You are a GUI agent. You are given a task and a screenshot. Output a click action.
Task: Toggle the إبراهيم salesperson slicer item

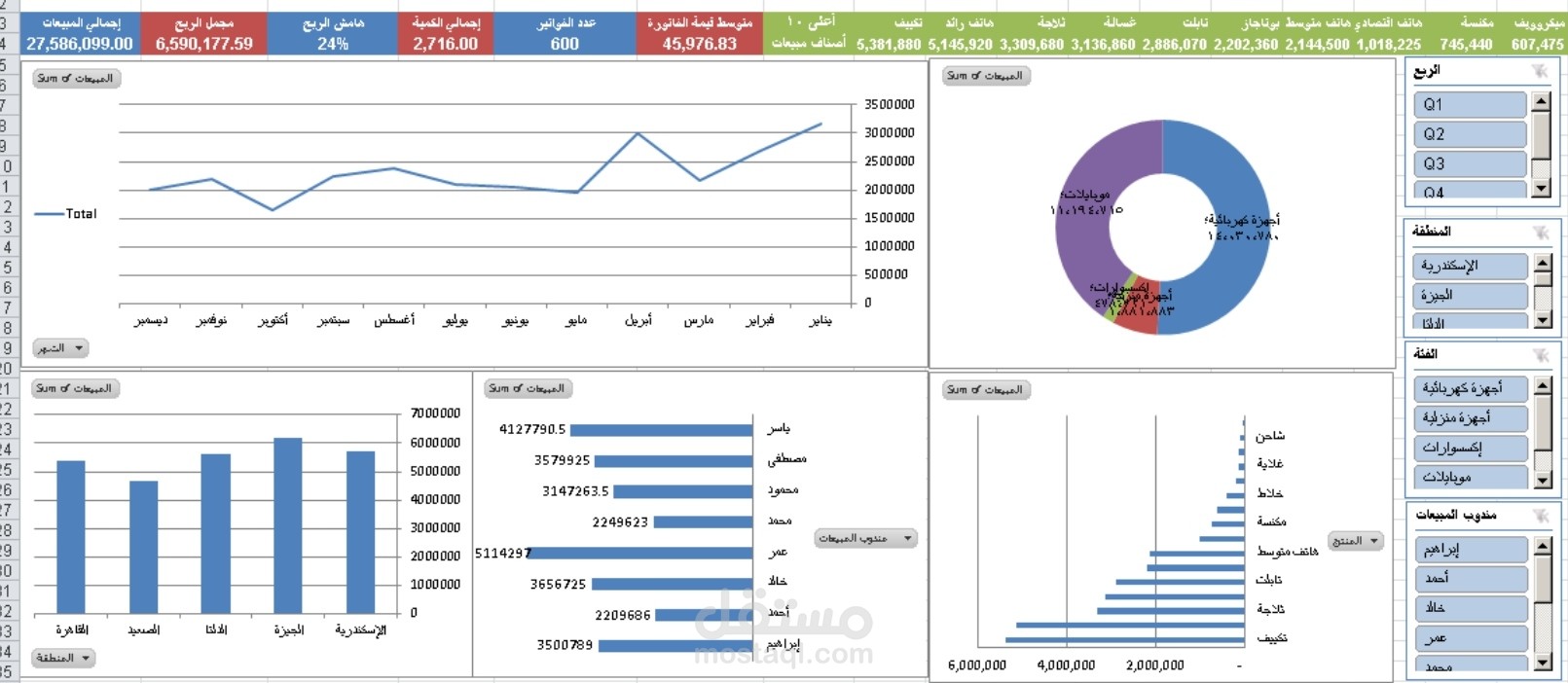coord(1470,550)
